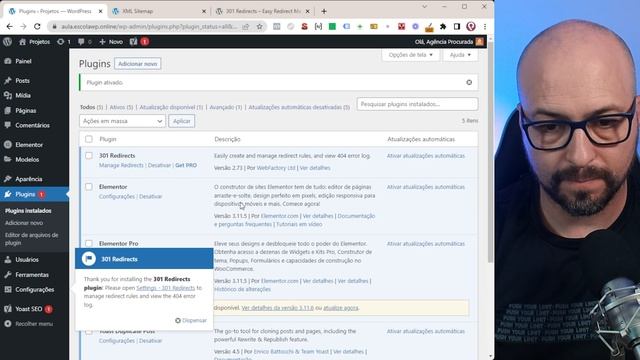Switch to the XML Sitemap browser tab
This screenshot has width=640, height=360.
click(x=159, y=11)
